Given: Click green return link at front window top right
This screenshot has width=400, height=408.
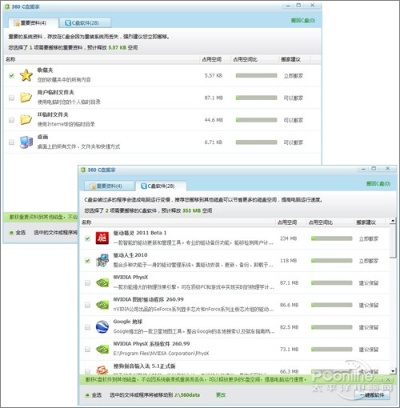Looking at the screenshot, I should coord(378,183).
